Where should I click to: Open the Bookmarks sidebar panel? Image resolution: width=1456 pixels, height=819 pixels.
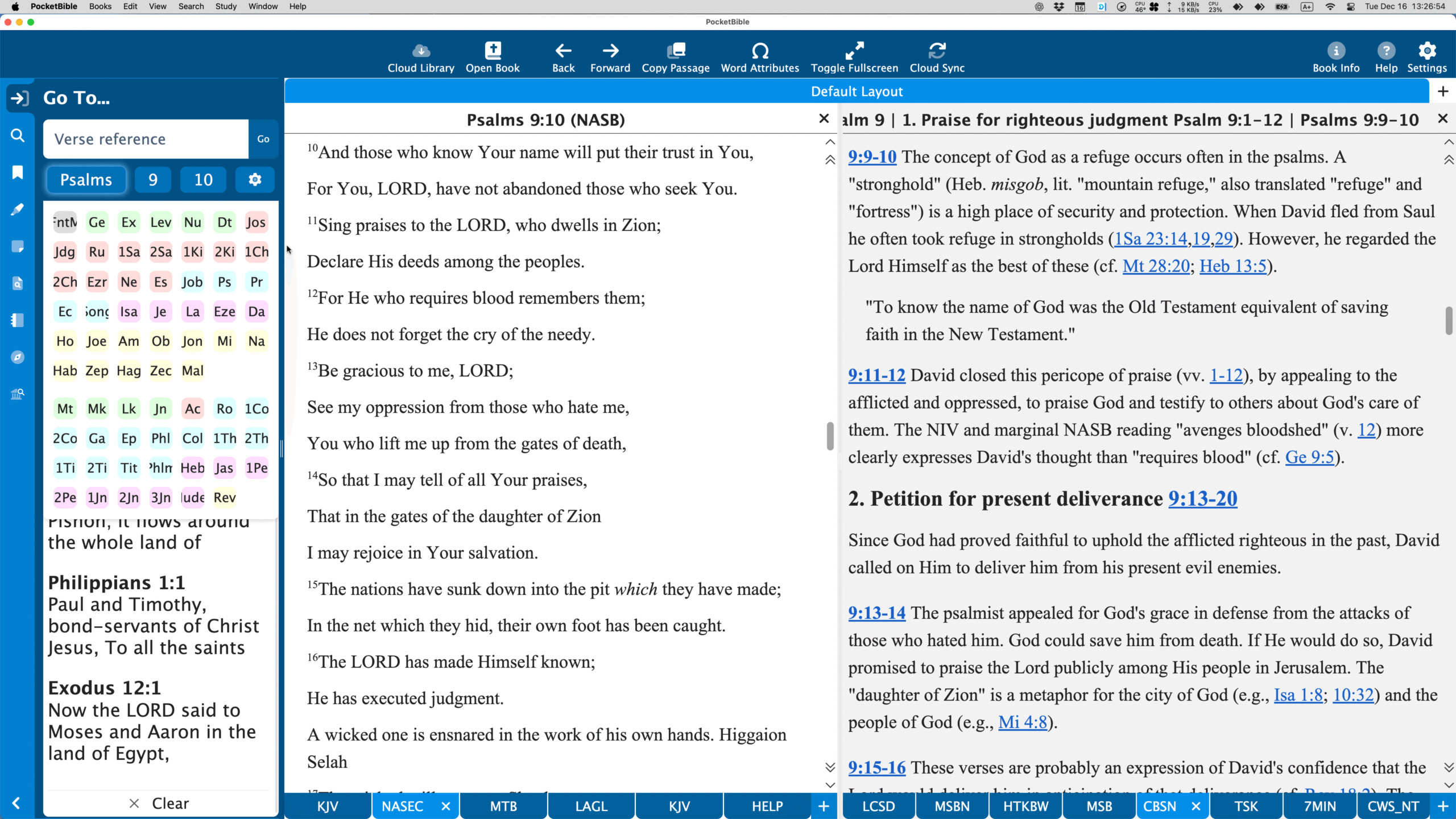[18, 172]
